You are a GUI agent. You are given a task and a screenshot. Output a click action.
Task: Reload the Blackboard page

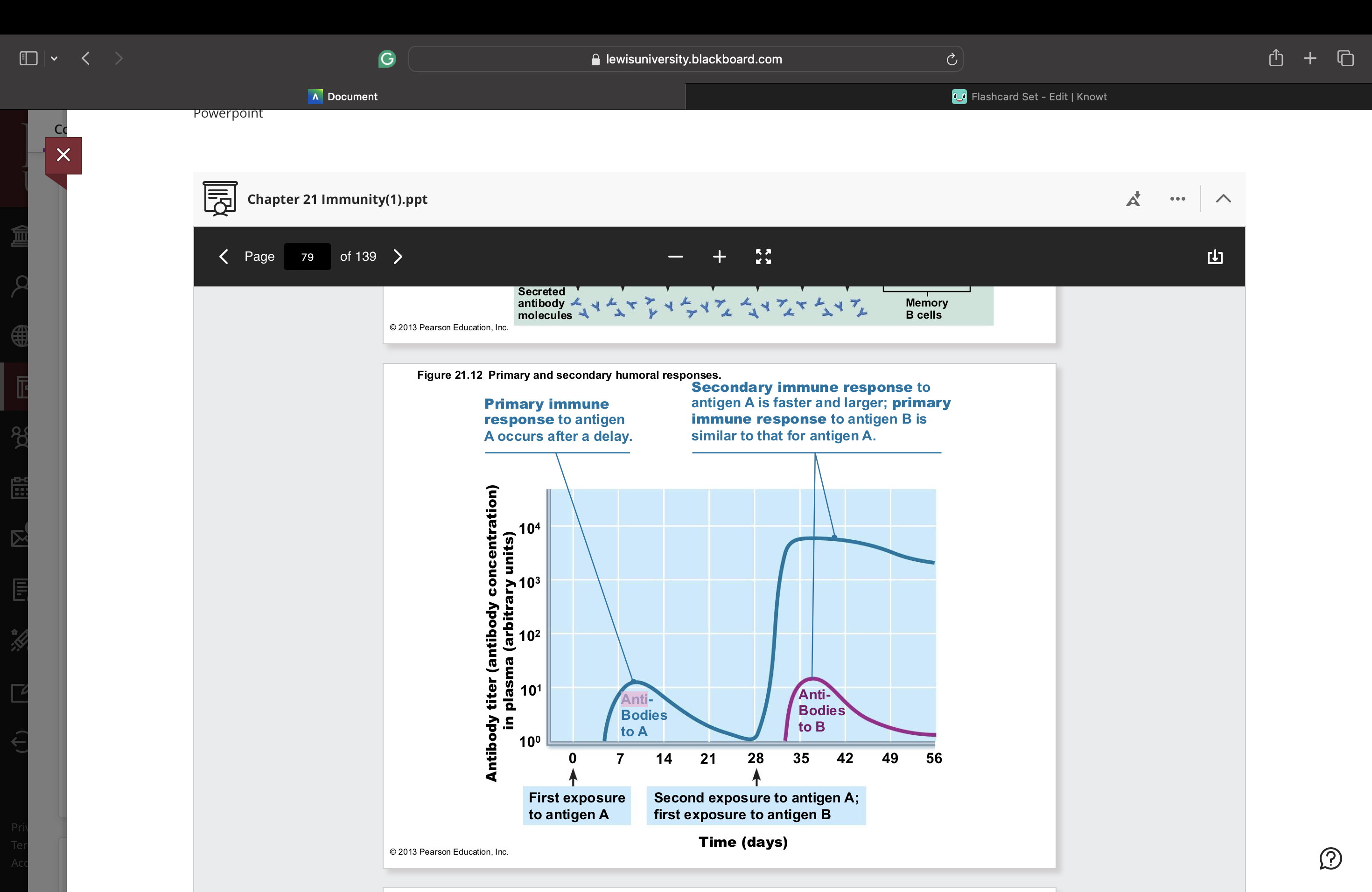pos(951,59)
